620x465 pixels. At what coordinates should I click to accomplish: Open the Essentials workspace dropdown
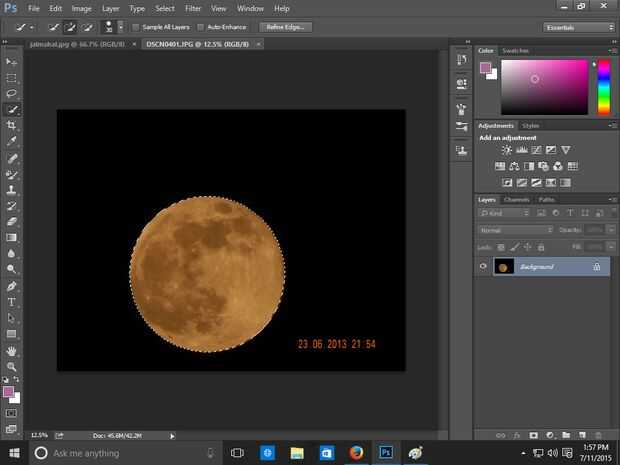579,27
